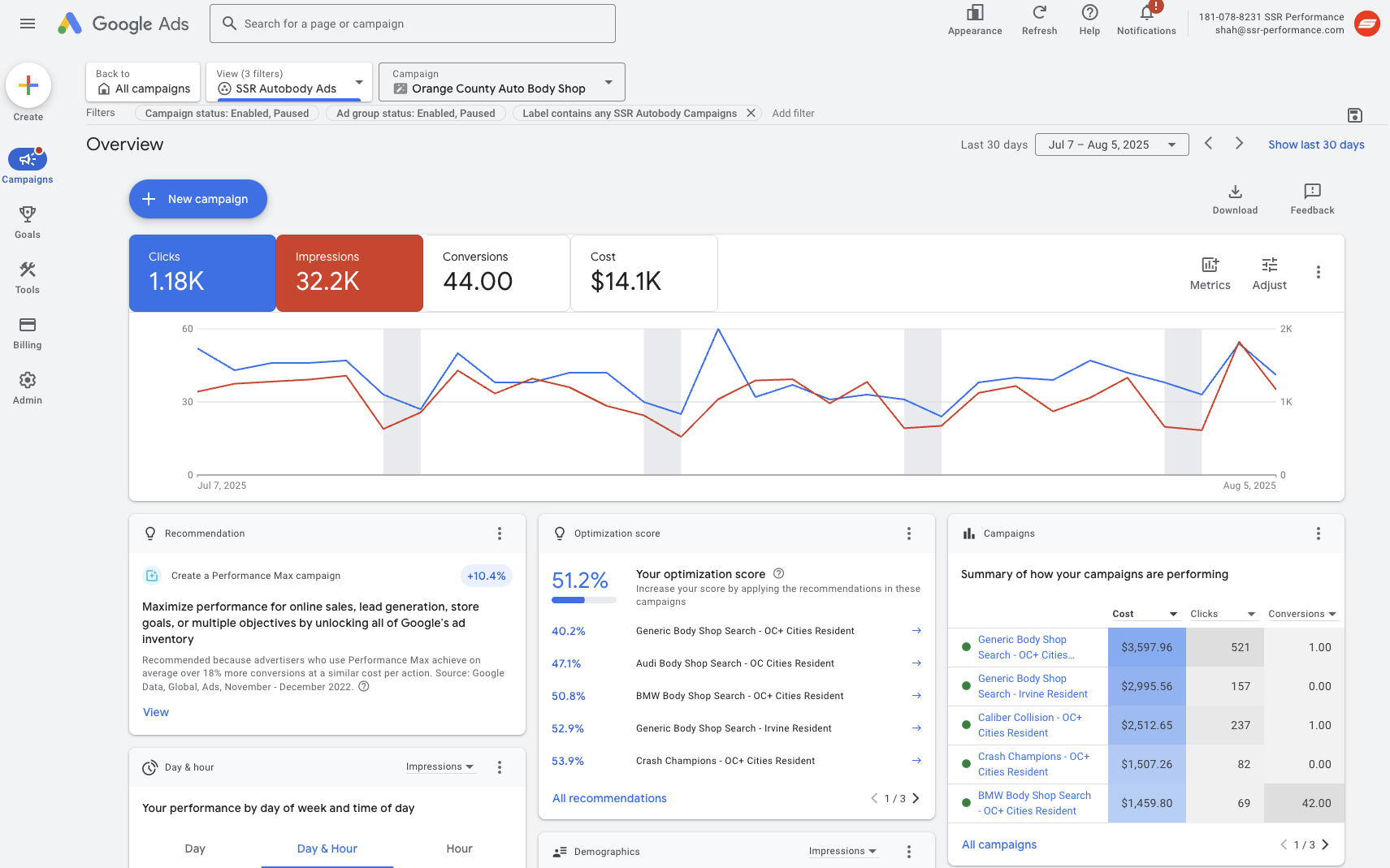Open Cost column dropdown in Campaigns card
Viewport: 1390px width, 868px height.
click(x=1145, y=614)
